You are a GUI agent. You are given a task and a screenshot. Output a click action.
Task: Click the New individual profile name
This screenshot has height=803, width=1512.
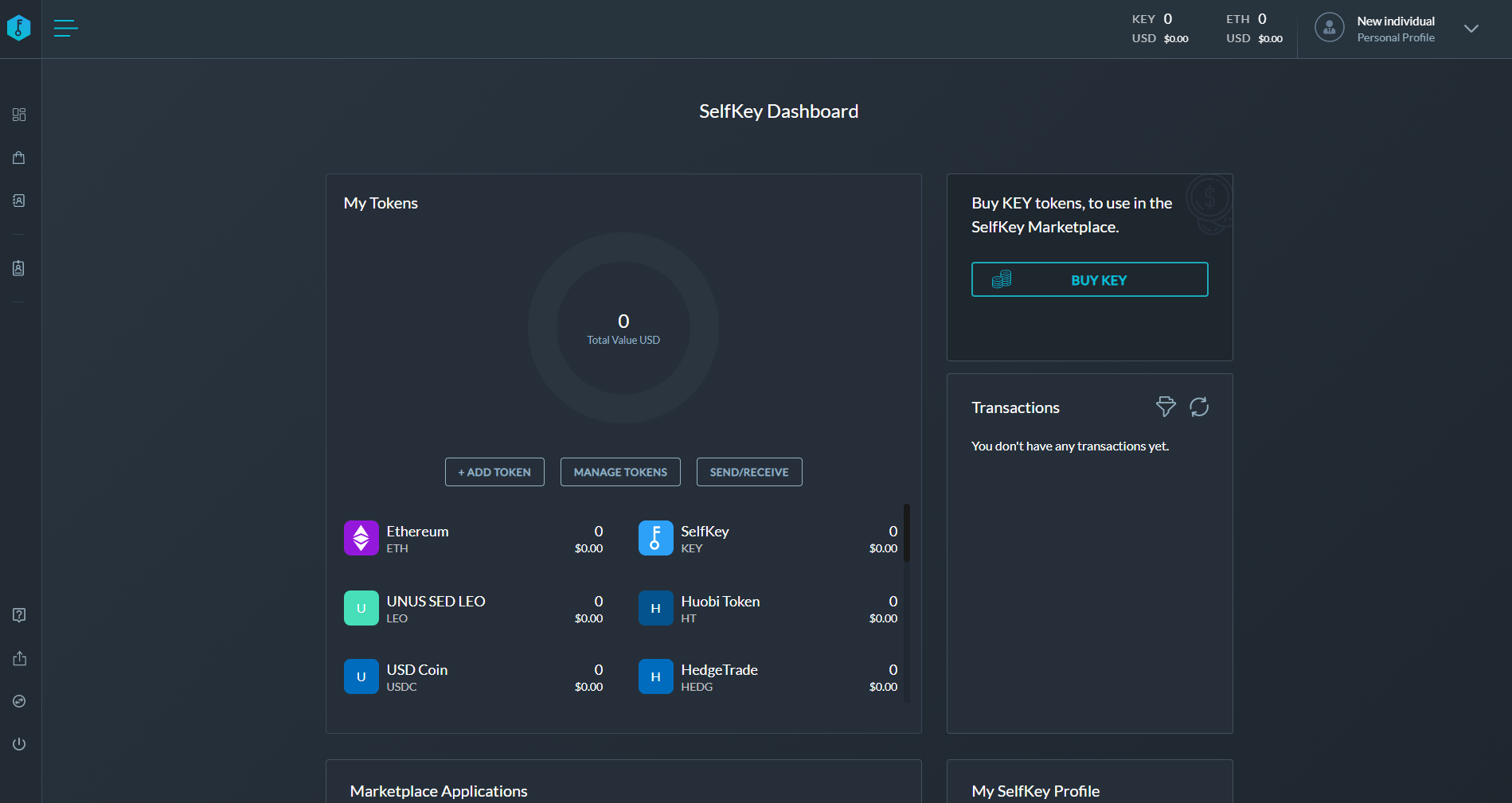[1396, 21]
